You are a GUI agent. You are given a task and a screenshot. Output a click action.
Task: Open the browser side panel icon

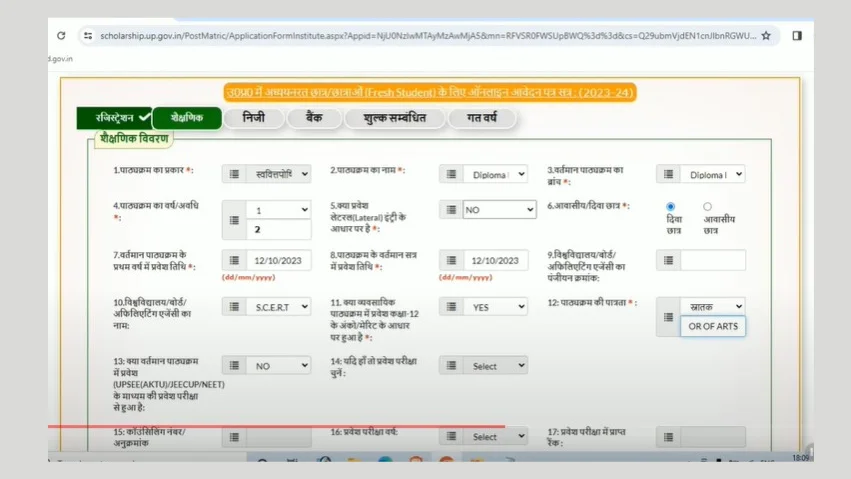pos(797,36)
